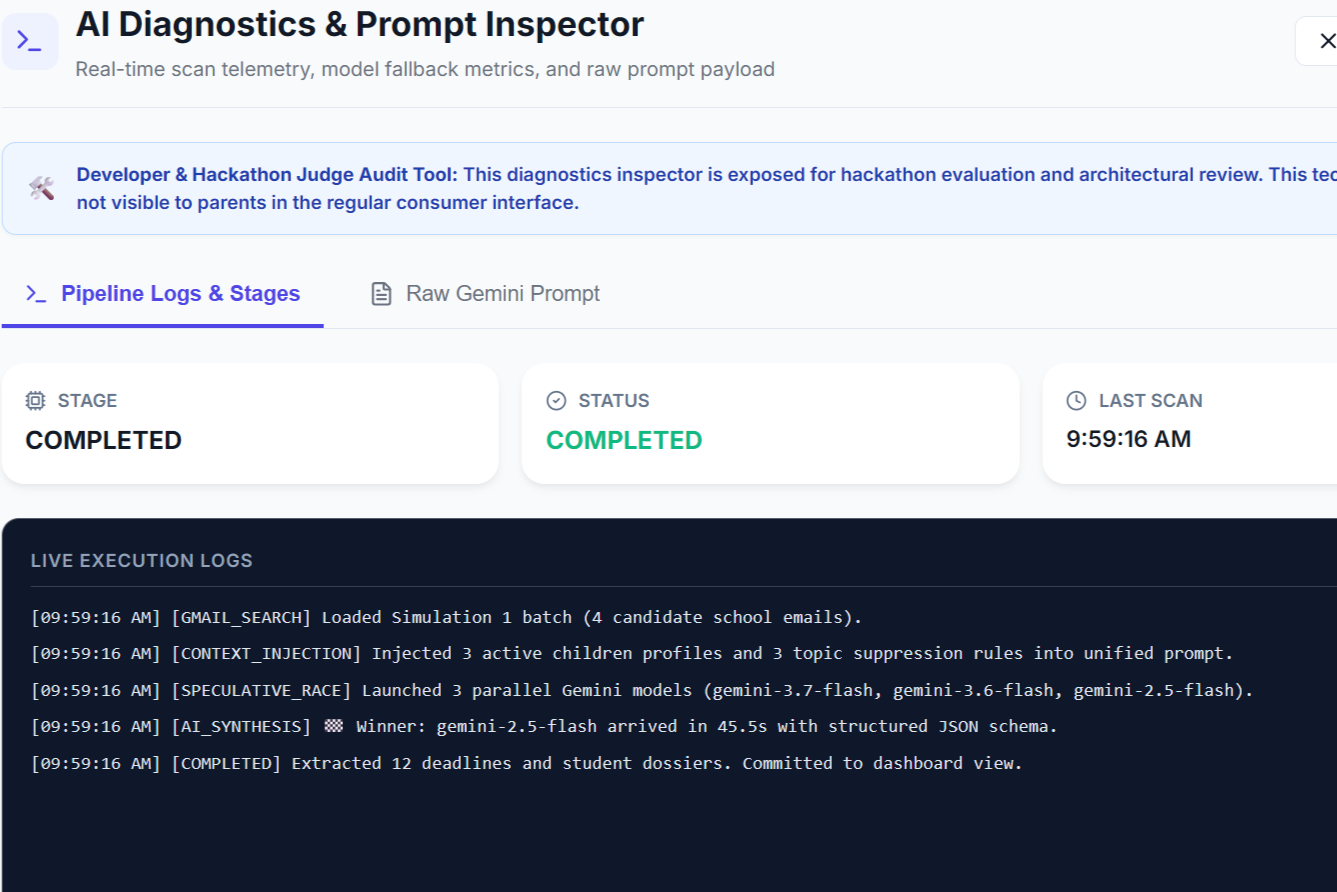
Task: Click the GMAIL_SEARCH log entry line
Action: point(446,617)
